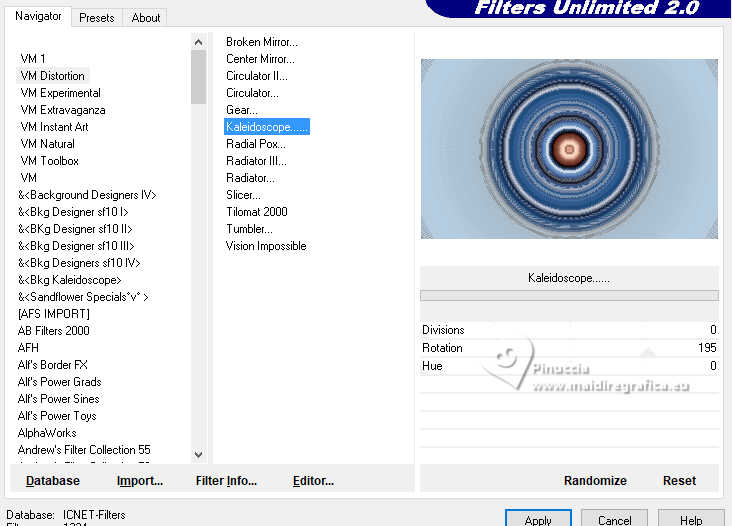Choose the Radiator filter
The width and height of the screenshot is (732, 526).
click(251, 178)
